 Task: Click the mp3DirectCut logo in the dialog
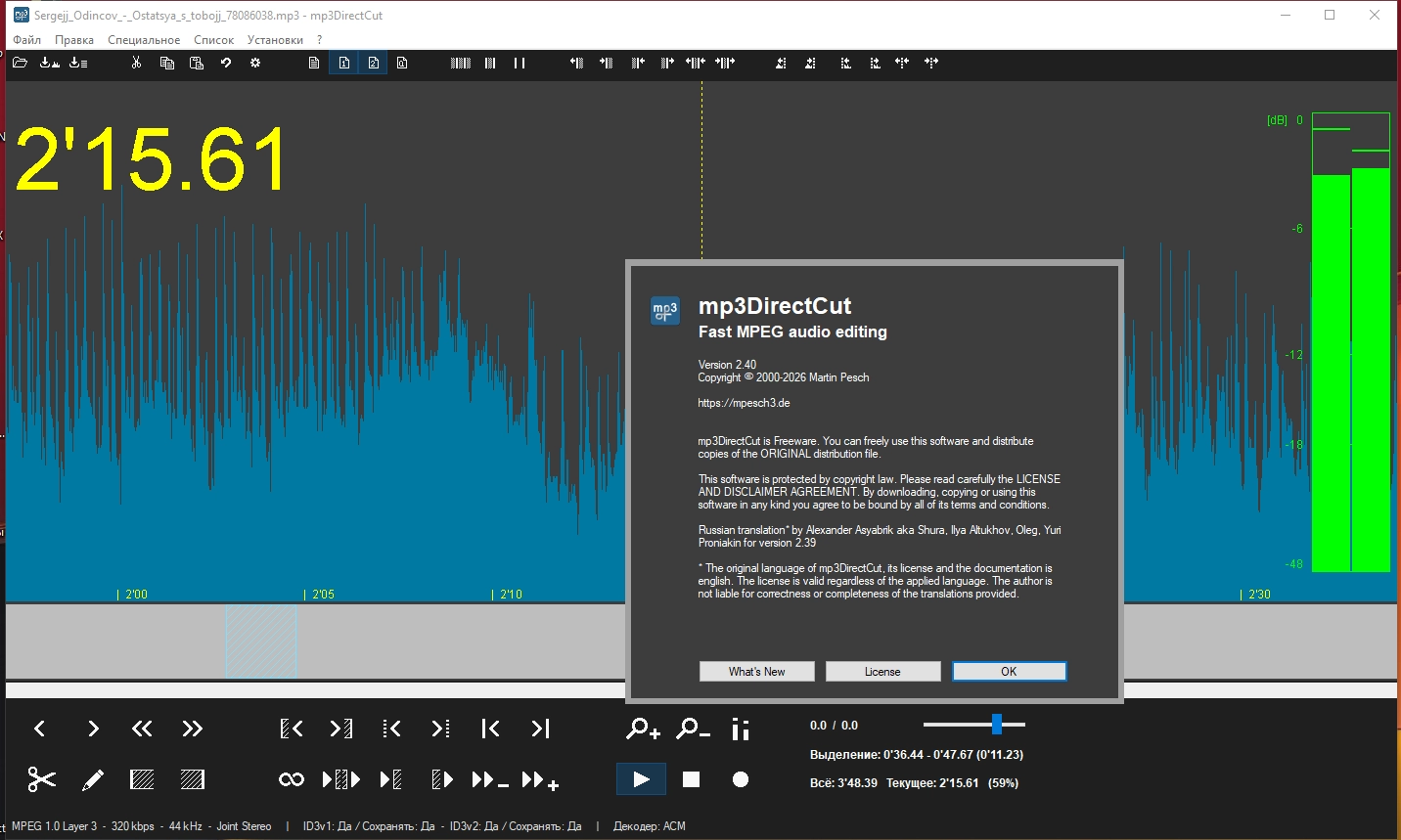[665, 311]
